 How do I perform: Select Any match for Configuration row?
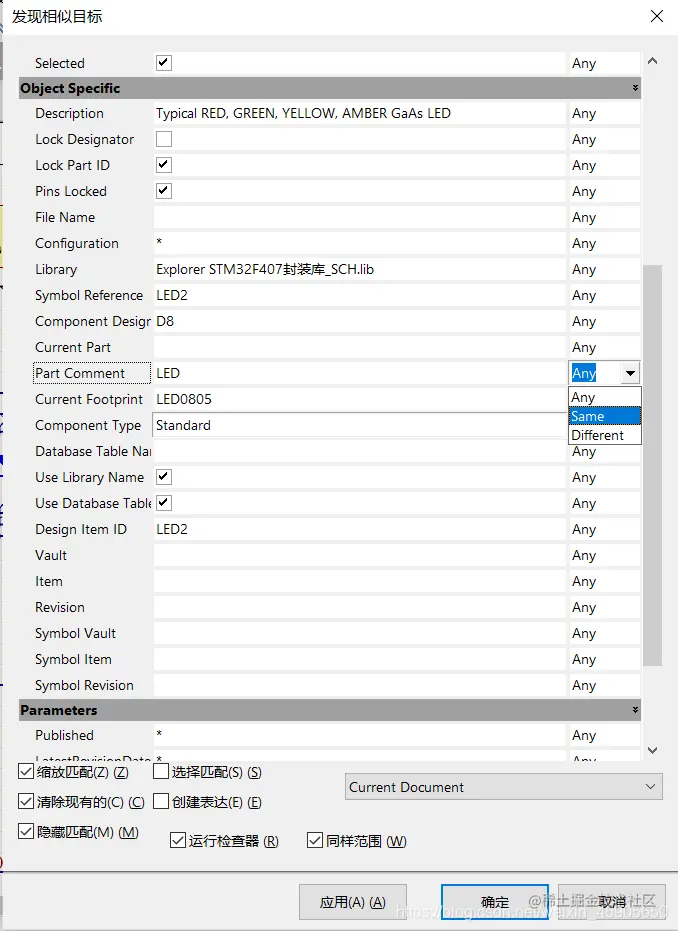pyautogui.click(x=604, y=243)
